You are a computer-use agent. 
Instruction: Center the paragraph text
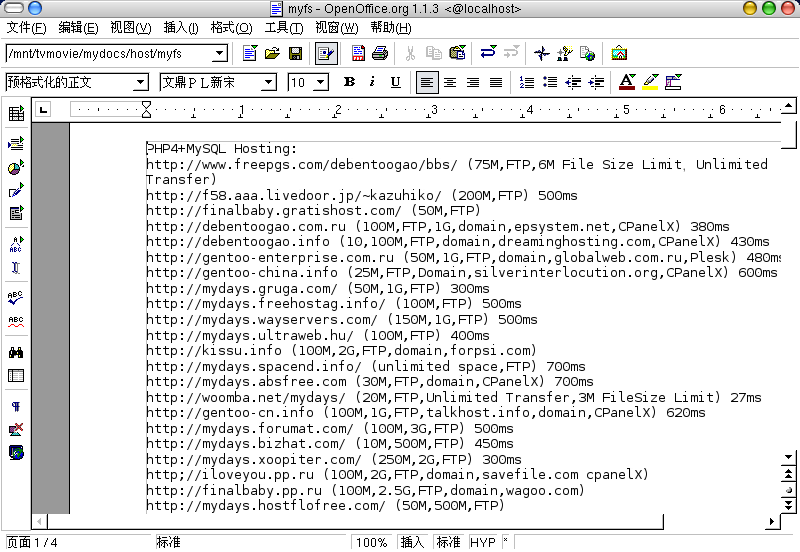tap(450, 82)
